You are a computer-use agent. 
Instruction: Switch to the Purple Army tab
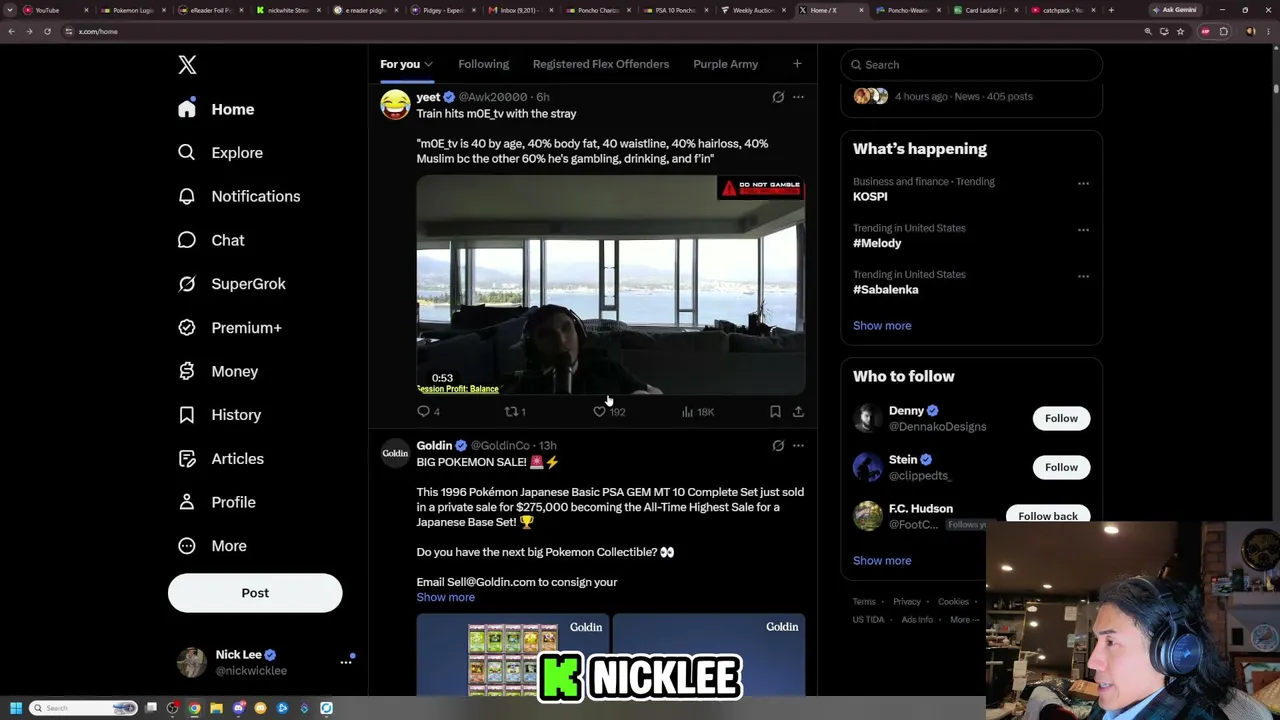725,64
